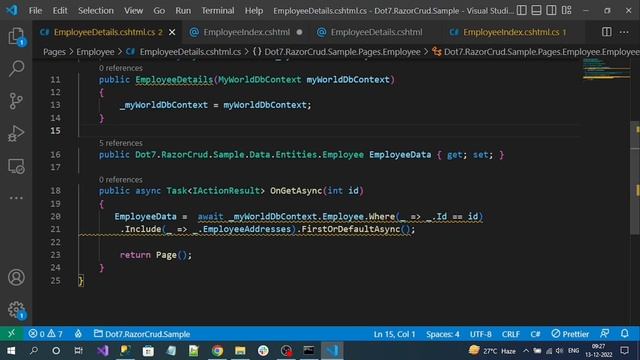Change indentation via Spaces: 4
This screenshot has height=360, width=640.
(x=442, y=334)
